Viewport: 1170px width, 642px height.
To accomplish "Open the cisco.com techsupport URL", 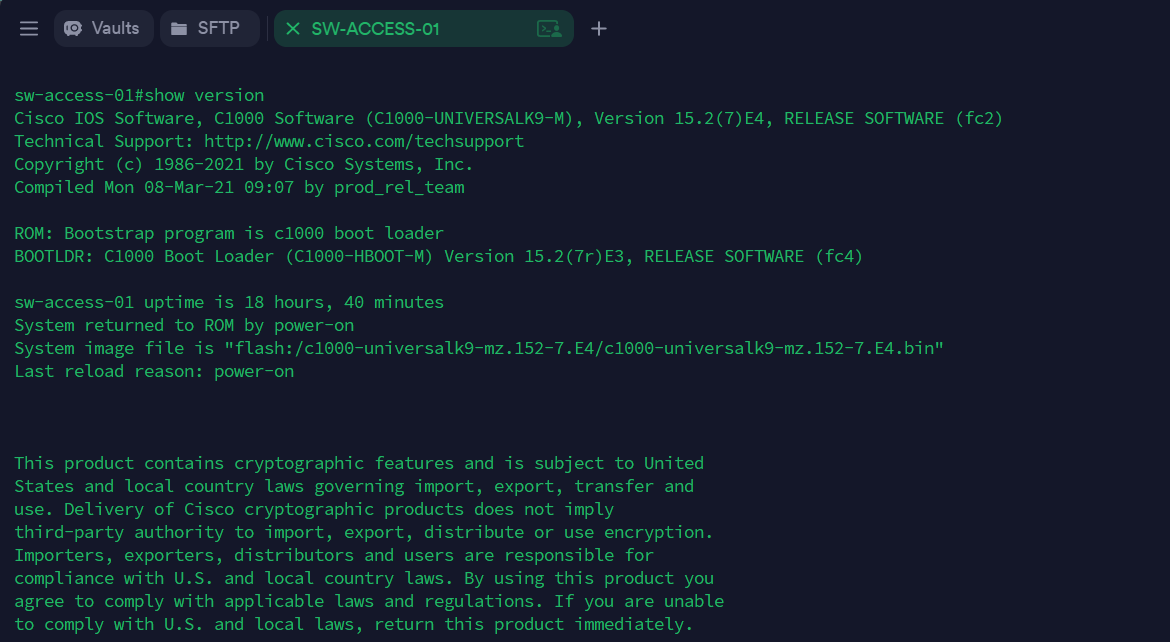I will (364, 141).
